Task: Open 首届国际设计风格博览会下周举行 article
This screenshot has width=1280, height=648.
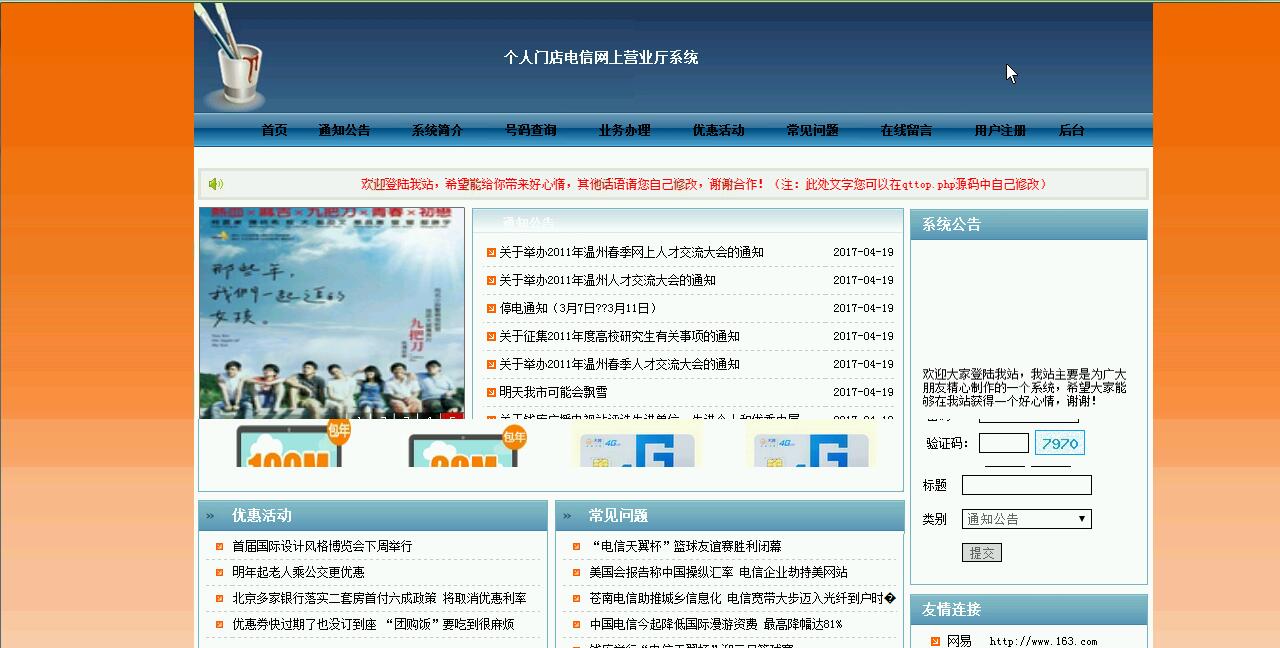Action: 322,547
